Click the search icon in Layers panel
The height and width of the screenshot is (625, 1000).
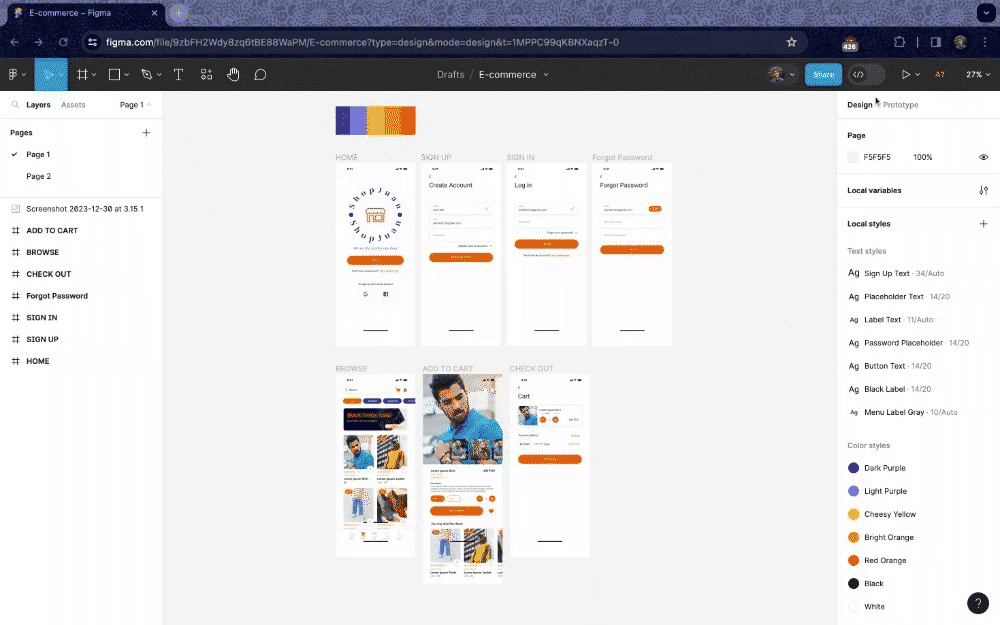pos(15,105)
